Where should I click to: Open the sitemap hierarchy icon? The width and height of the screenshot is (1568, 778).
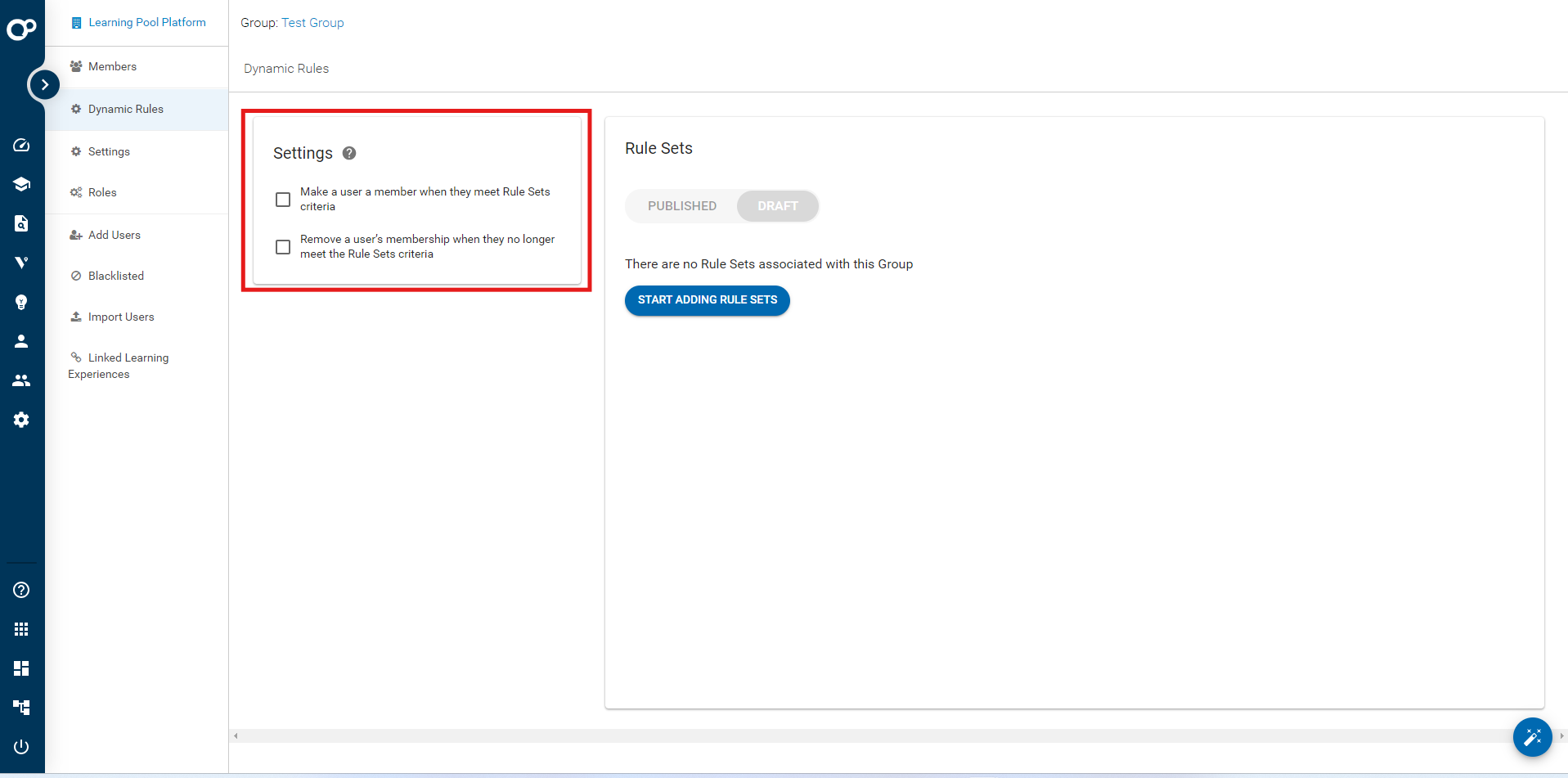(x=21, y=707)
